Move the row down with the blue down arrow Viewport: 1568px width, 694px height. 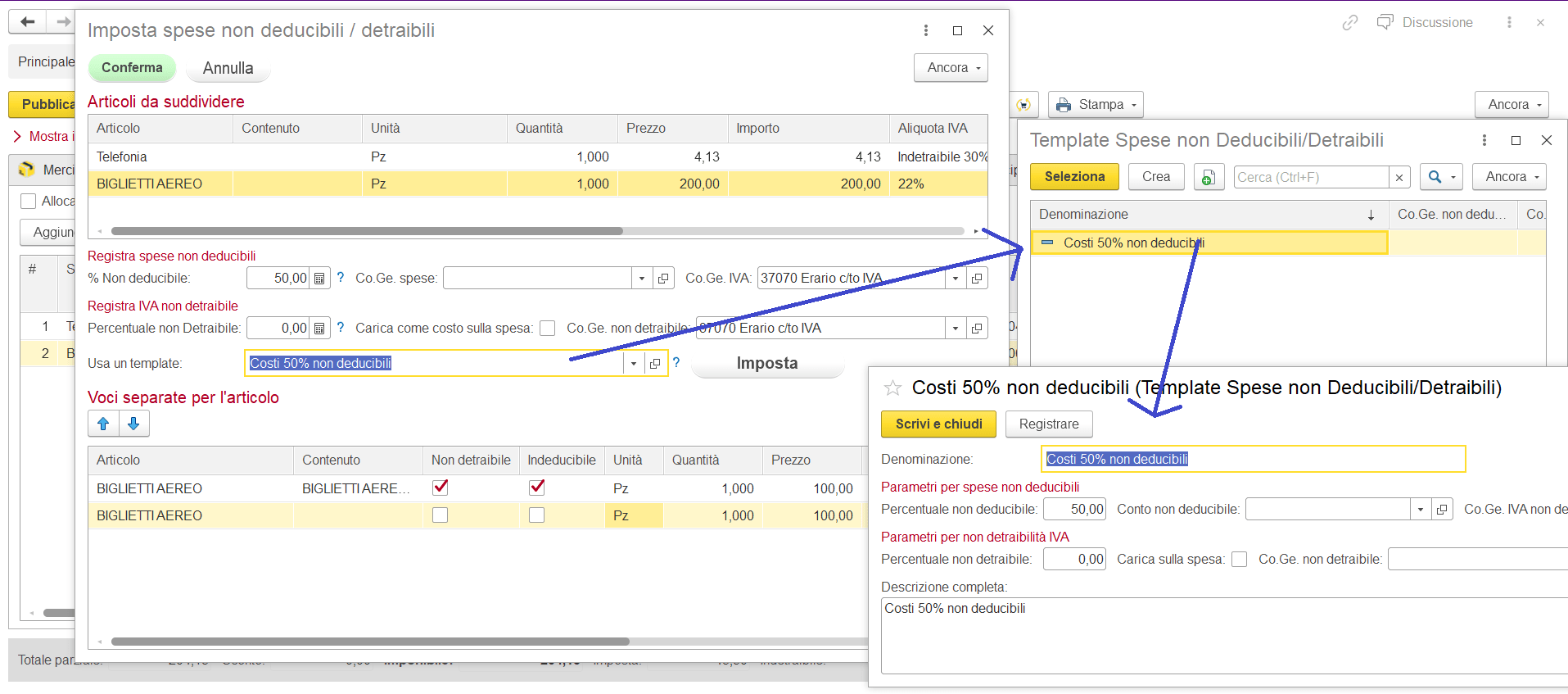(134, 424)
